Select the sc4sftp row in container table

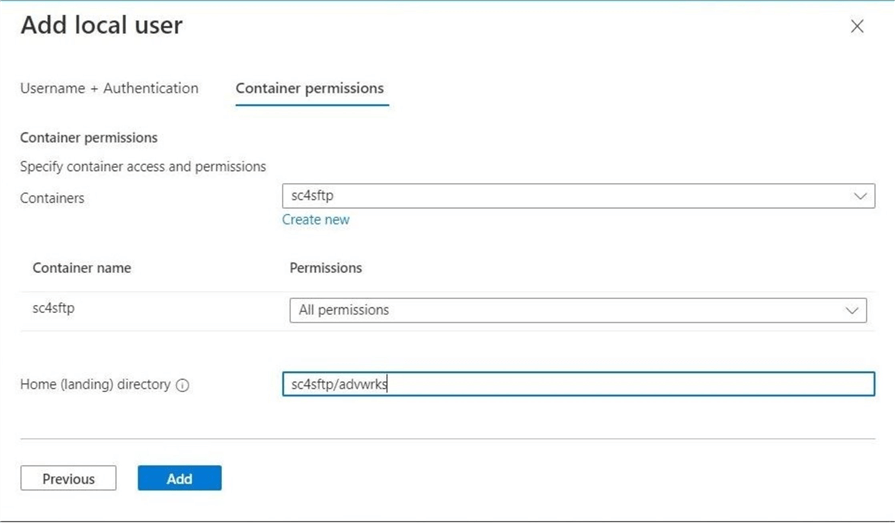click(54, 309)
